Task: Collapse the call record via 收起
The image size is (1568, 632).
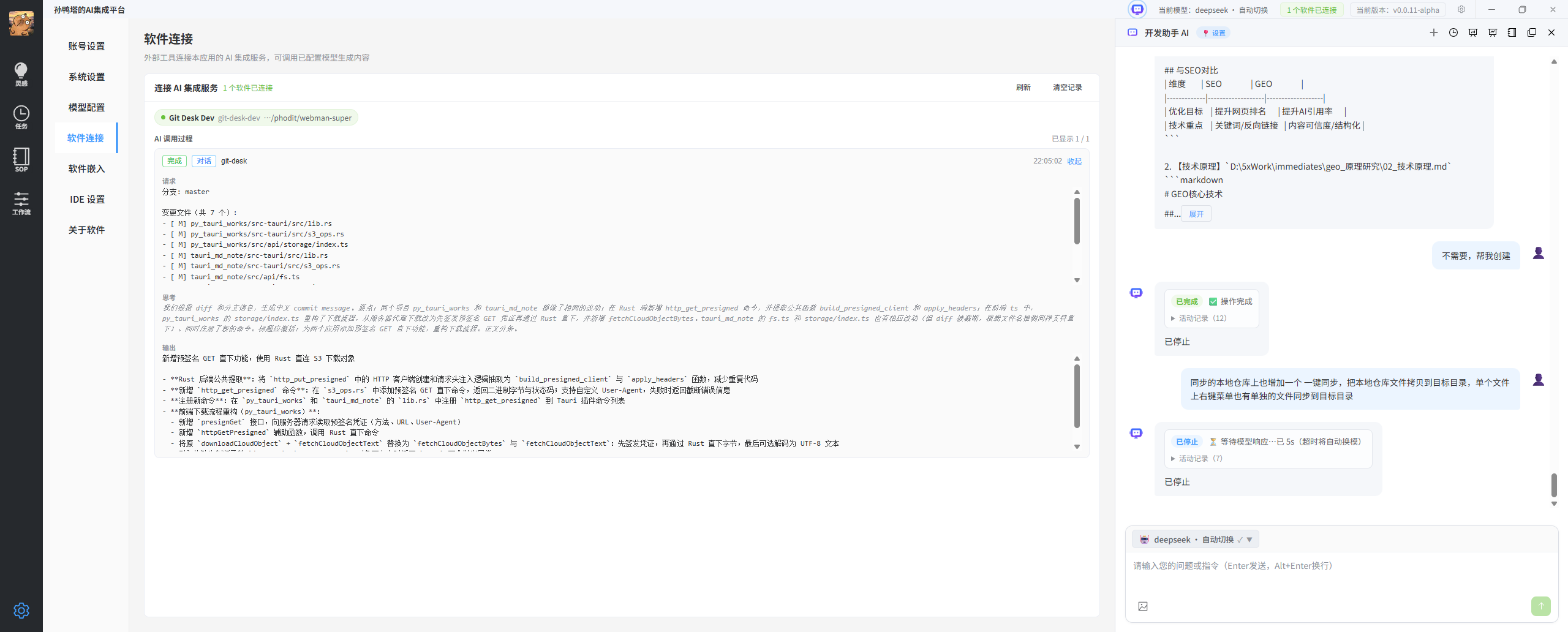Action: point(1074,162)
